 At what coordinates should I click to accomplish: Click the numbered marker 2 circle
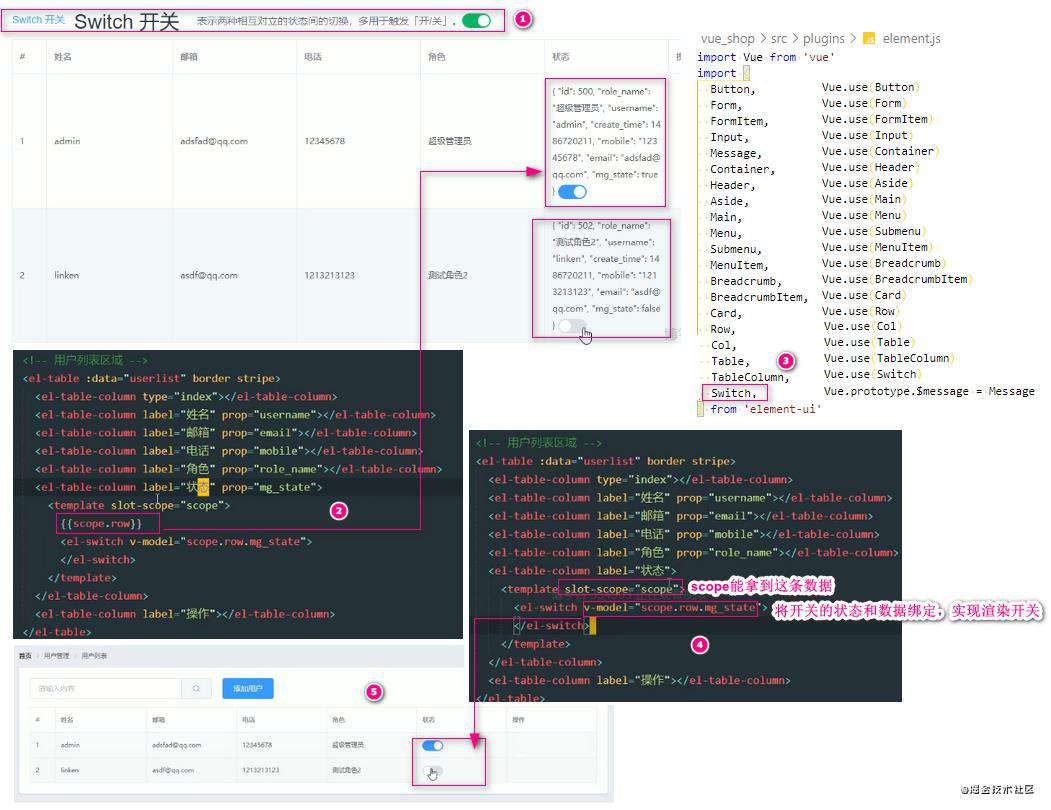339,511
